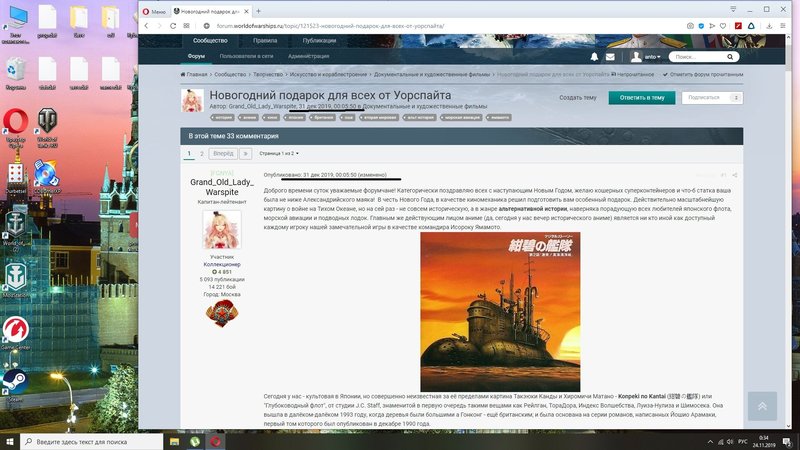Open the Правила navigation tab

pyautogui.click(x=265, y=40)
